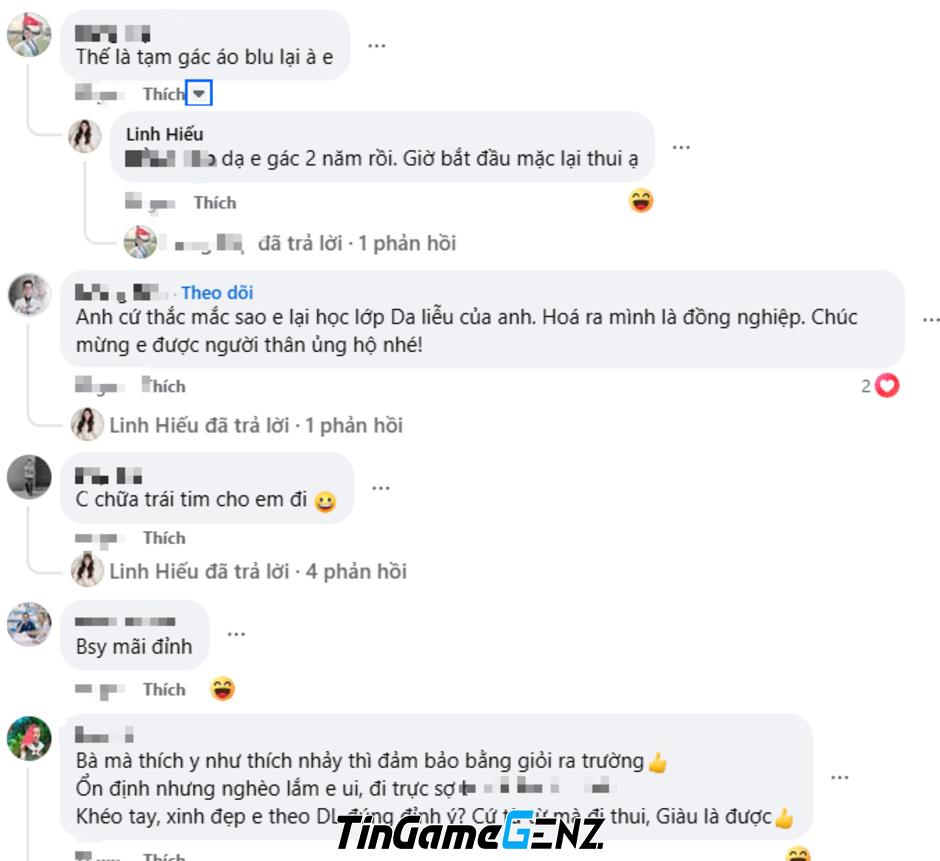This screenshot has height=861, width=940.
Task: Open Linh Hiếu's profile name link
Action: click(164, 134)
